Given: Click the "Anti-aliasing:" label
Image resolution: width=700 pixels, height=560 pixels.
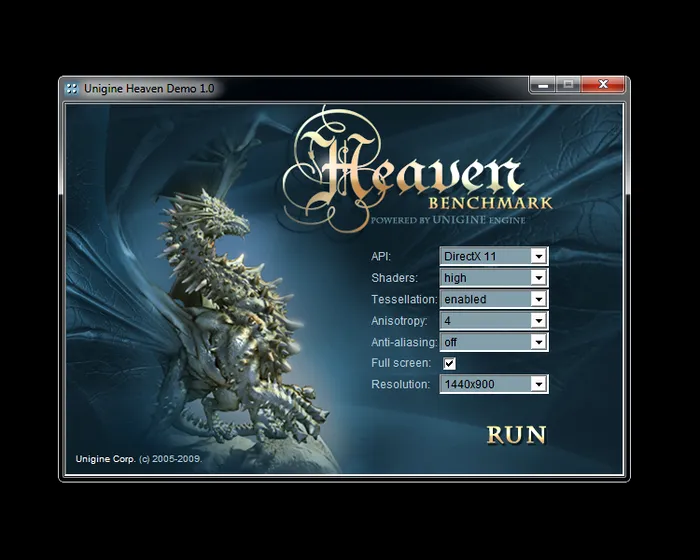Looking at the screenshot, I should pos(404,343).
